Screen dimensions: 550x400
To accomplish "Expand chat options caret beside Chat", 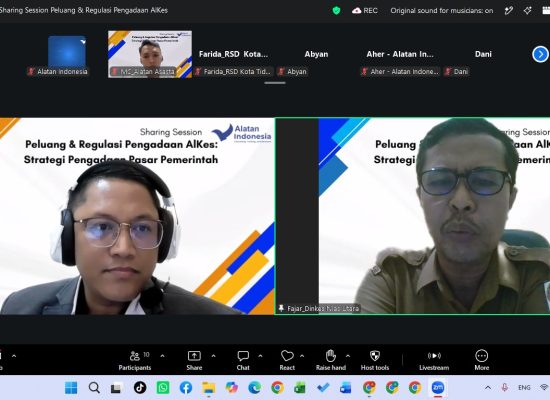I will coord(260,356).
